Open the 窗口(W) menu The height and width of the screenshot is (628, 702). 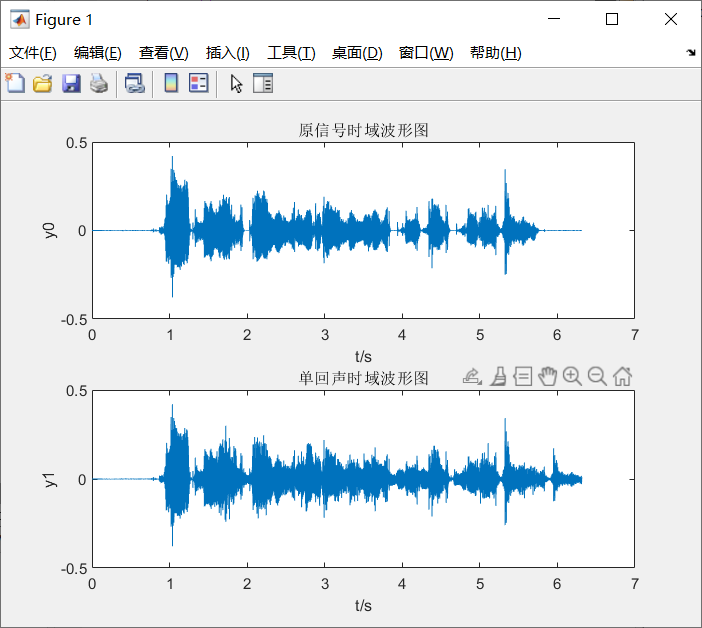[x=426, y=53]
